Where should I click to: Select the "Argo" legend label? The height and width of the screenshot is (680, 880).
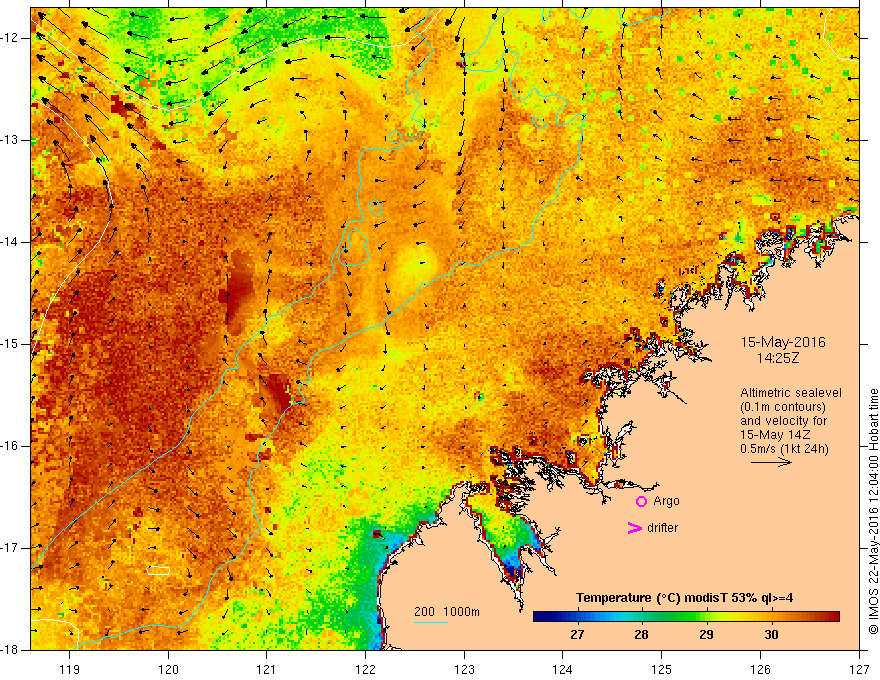pyautogui.click(x=666, y=501)
